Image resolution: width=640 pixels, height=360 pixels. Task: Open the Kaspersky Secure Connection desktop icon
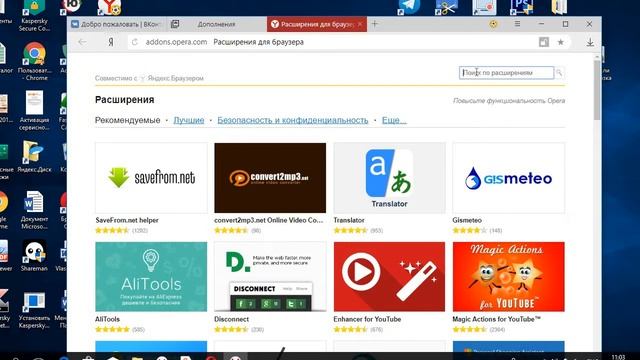34,16
